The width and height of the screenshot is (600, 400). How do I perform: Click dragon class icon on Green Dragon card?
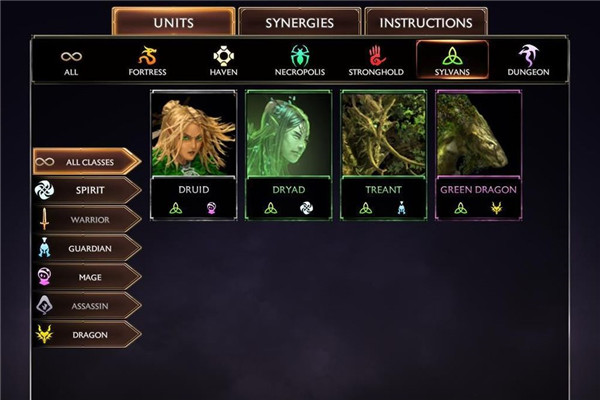pyautogui.click(x=496, y=208)
